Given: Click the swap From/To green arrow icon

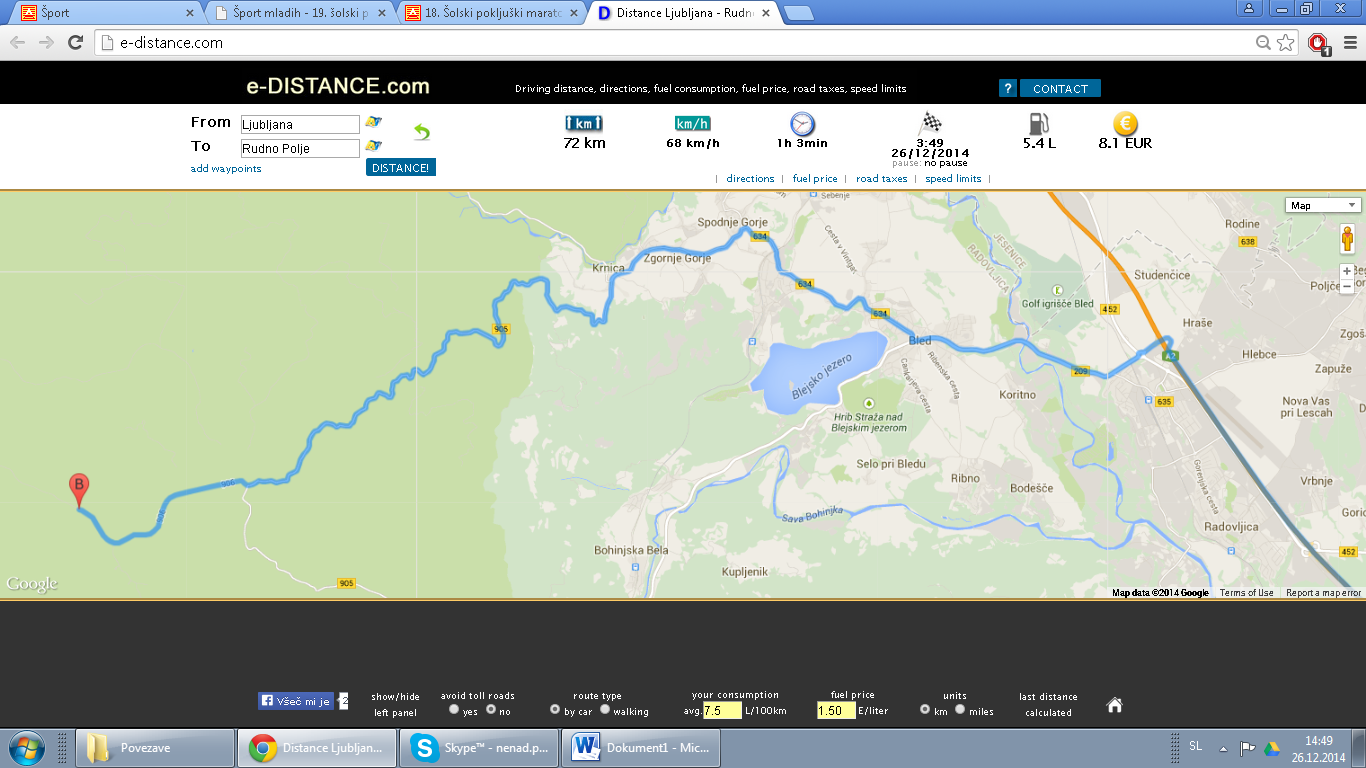Looking at the screenshot, I should tap(422, 132).
